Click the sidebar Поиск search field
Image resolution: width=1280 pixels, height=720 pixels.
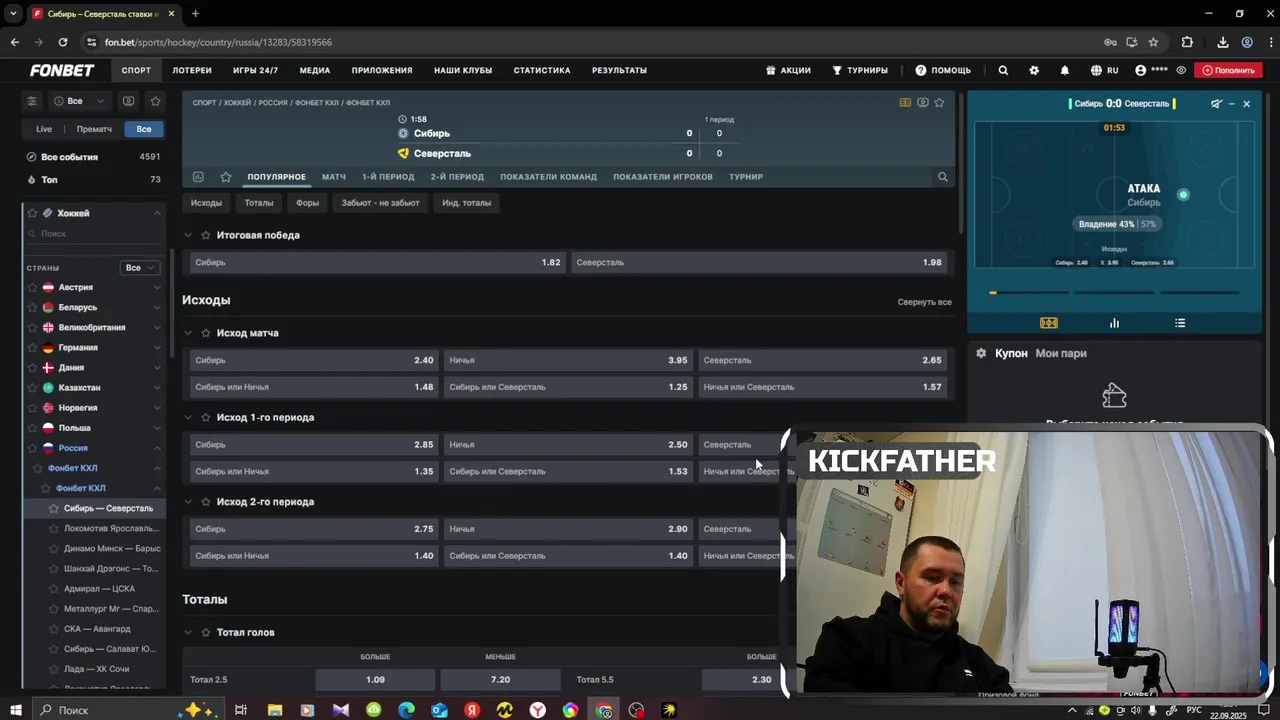95,234
